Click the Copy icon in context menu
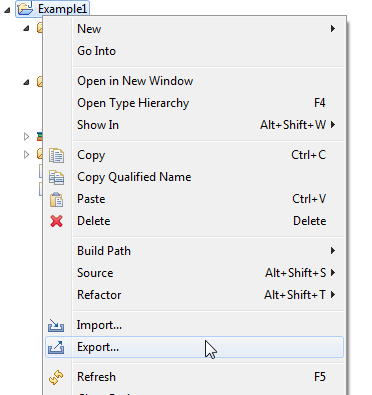This screenshot has width=372, height=395. 56,156
